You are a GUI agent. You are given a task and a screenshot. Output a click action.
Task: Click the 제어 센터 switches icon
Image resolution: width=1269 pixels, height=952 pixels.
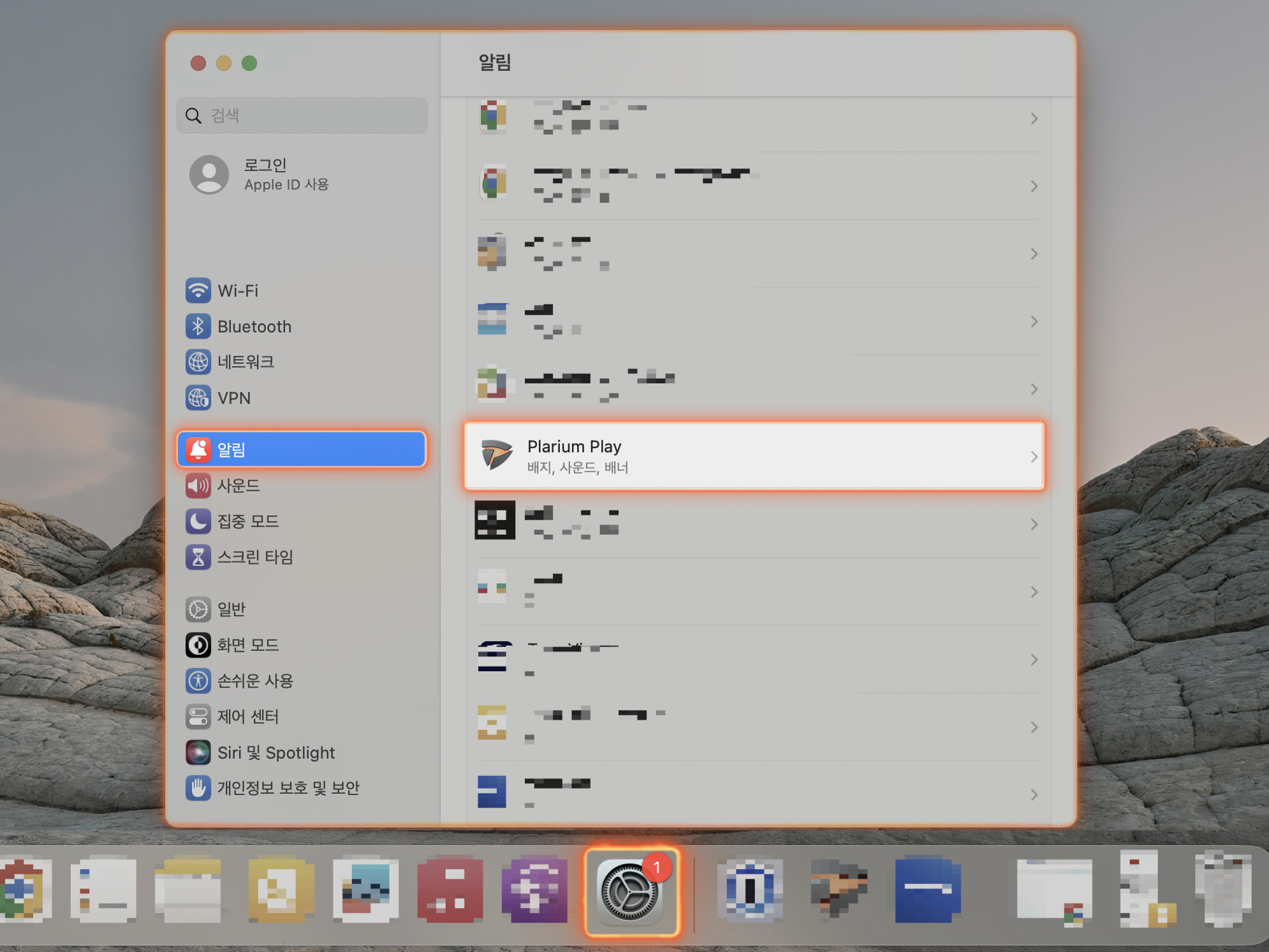[x=198, y=717]
